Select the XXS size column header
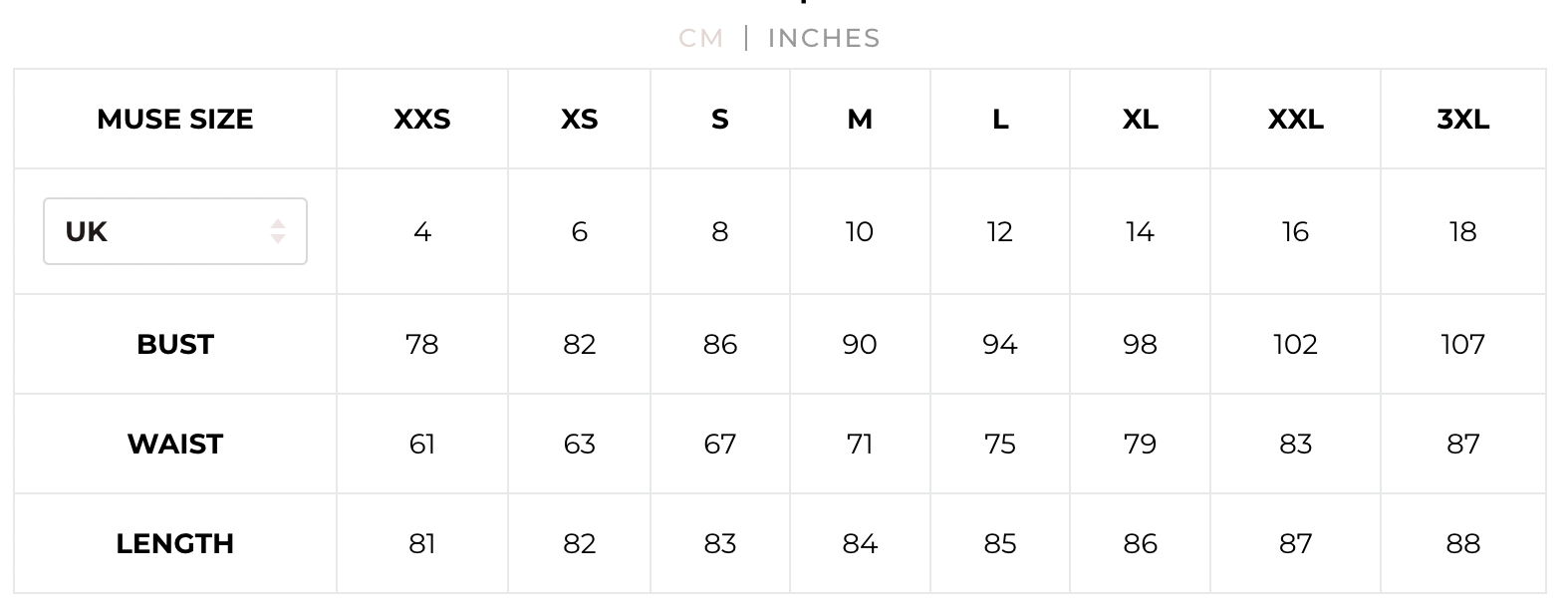 pyautogui.click(x=422, y=120)
